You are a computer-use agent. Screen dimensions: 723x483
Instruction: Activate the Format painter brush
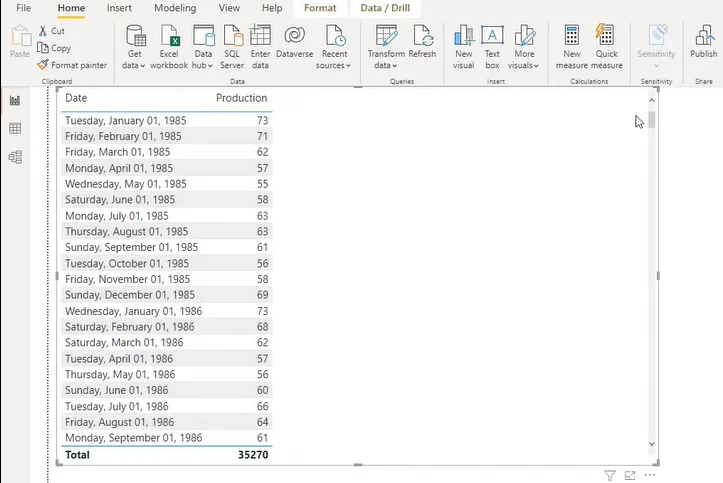pyautogui.click(x=43, y=65)
